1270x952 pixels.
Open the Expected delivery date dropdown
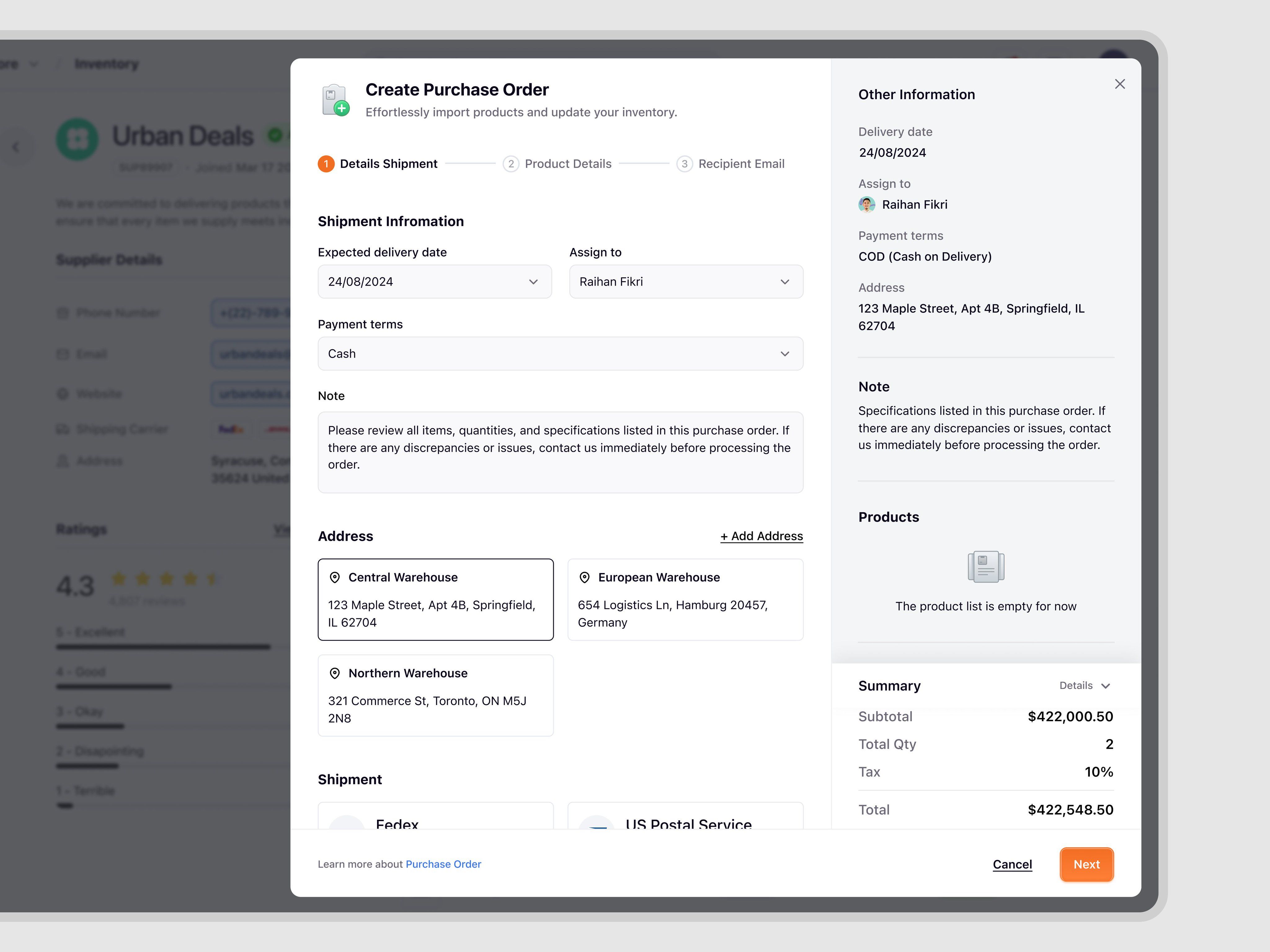click(435, 282)
